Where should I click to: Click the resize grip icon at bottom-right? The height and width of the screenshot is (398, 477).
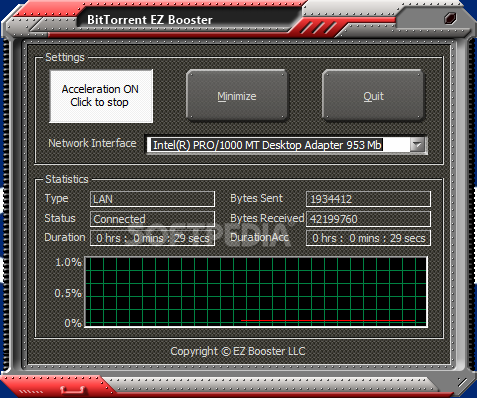click(462, 382)
